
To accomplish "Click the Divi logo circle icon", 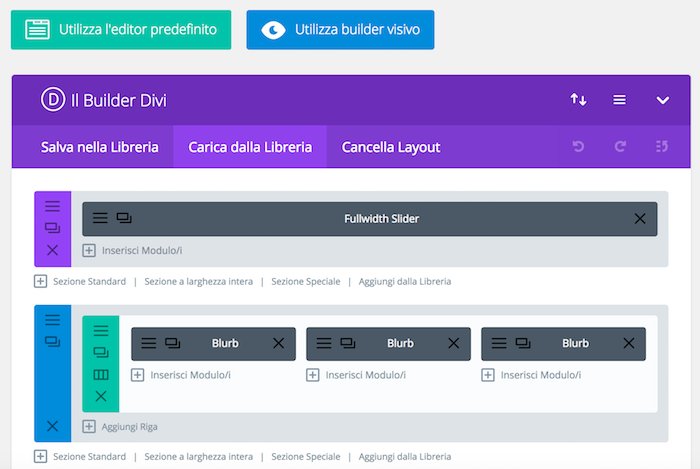I will [53, 100].
